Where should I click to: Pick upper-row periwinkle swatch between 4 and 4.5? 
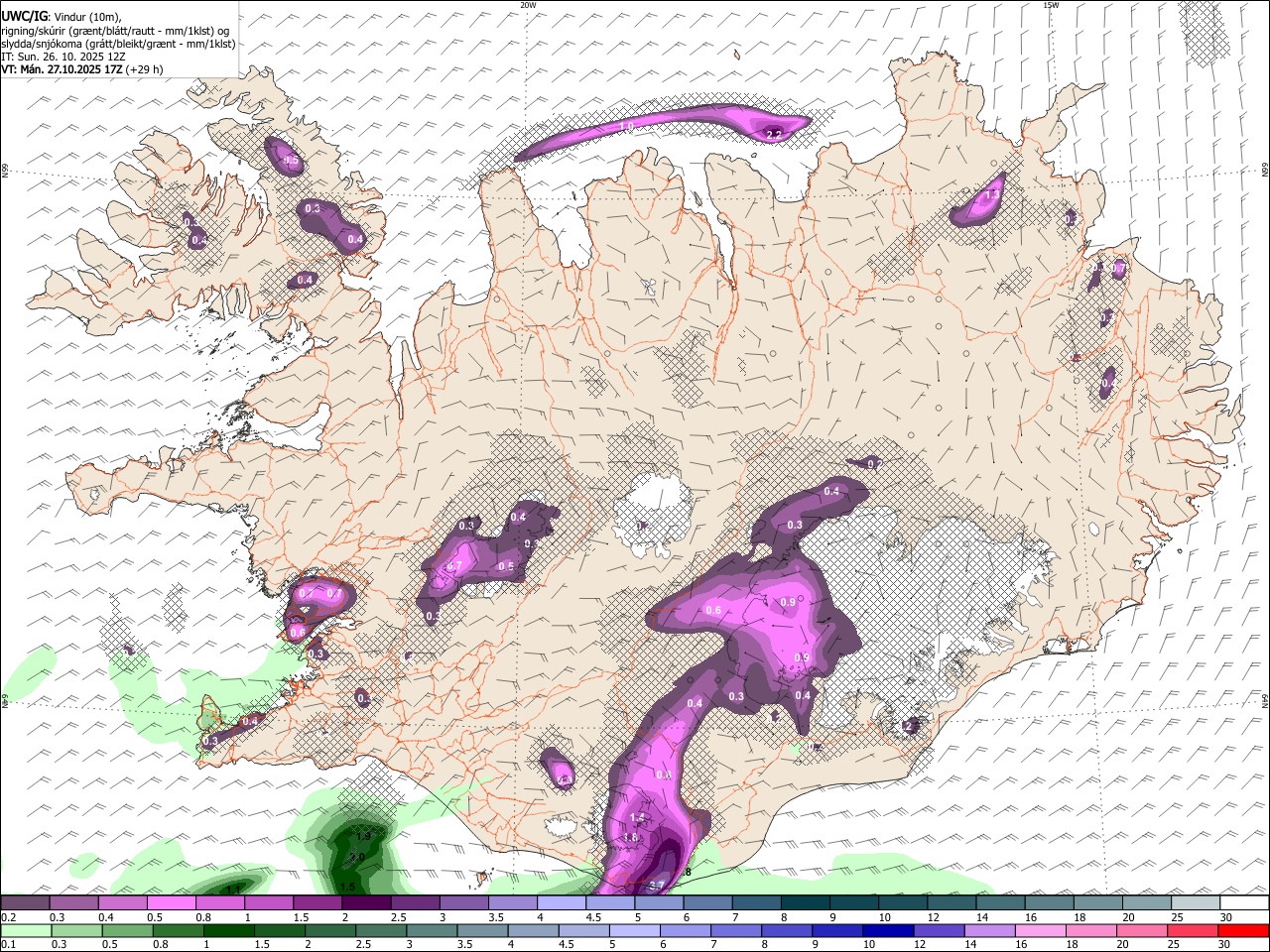coord(561,902)
